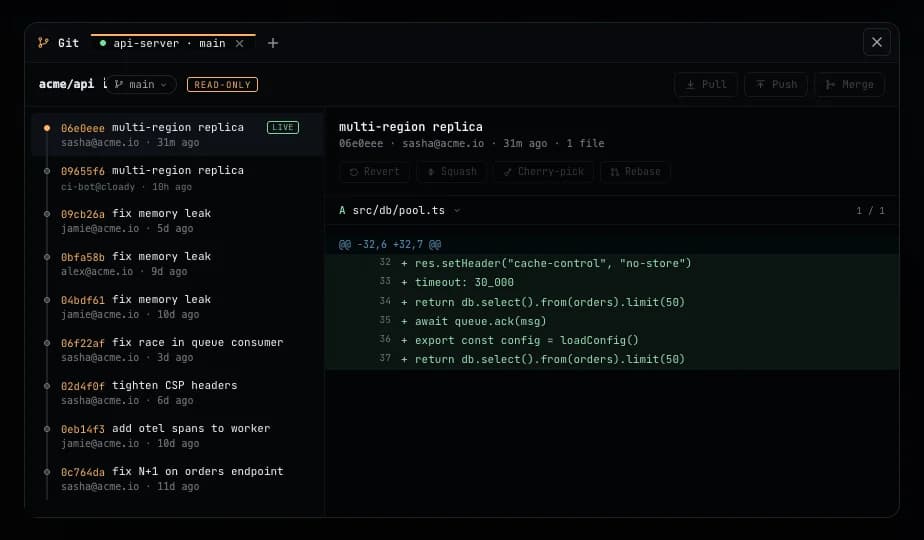
Task: Click the graph node dot for 09cb26a
Action: pos(47,214)
